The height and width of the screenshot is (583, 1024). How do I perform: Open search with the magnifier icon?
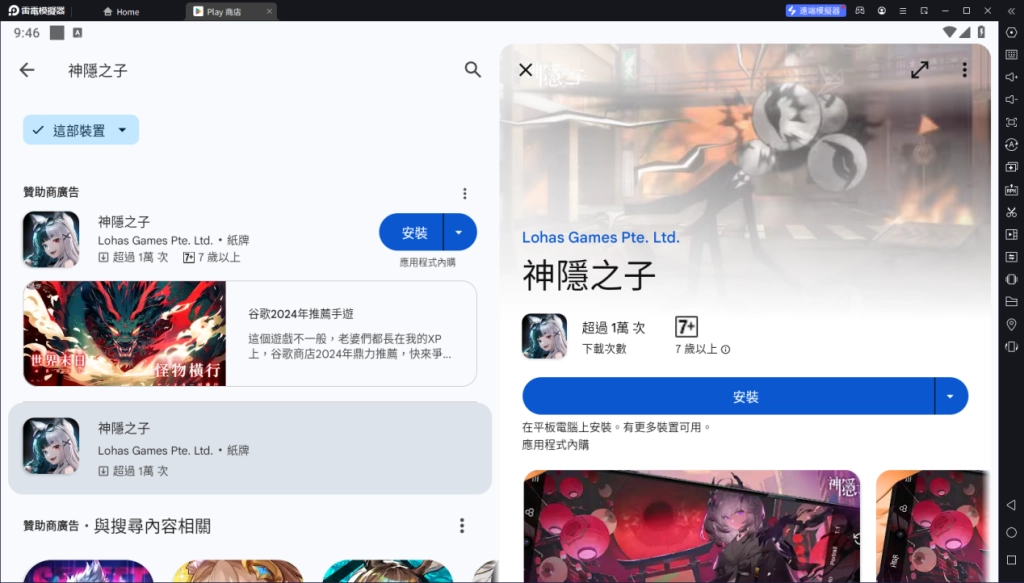tap(473, 70)
